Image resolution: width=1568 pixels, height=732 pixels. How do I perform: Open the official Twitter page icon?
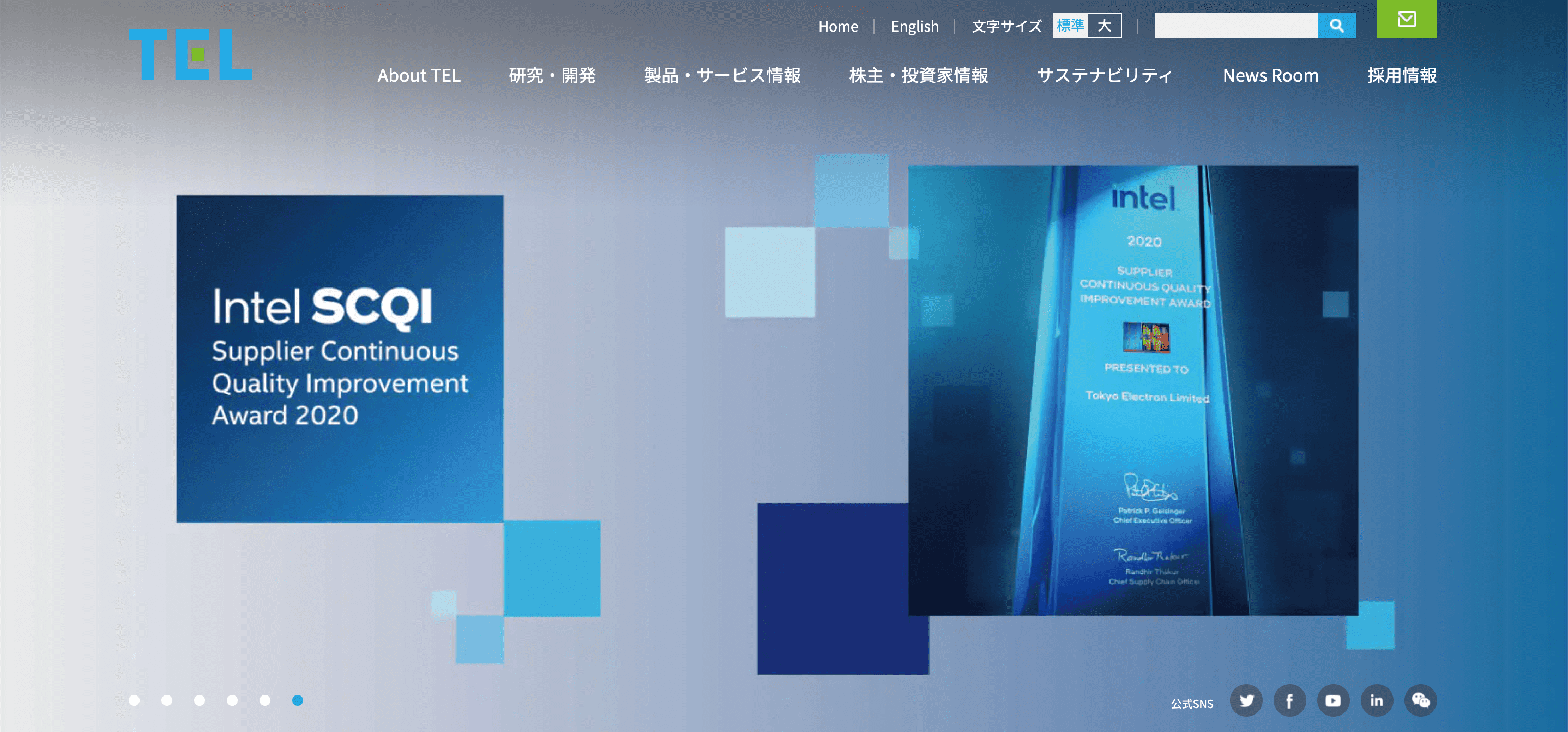click(1246, 700)
